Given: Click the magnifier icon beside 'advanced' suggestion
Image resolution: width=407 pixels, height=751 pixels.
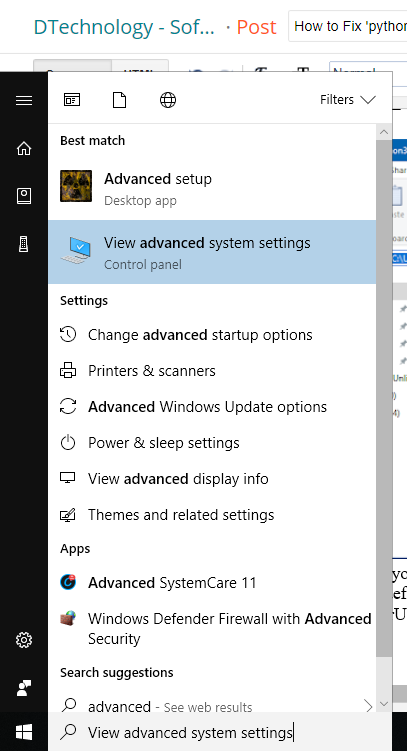Looking at the screenshot, I should (x=69, y=705).
